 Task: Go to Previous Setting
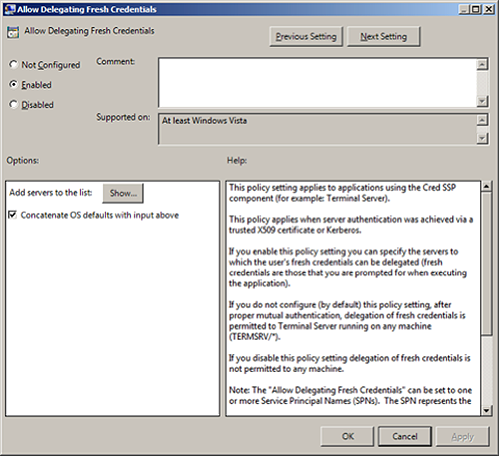click(x=306, y=36)
